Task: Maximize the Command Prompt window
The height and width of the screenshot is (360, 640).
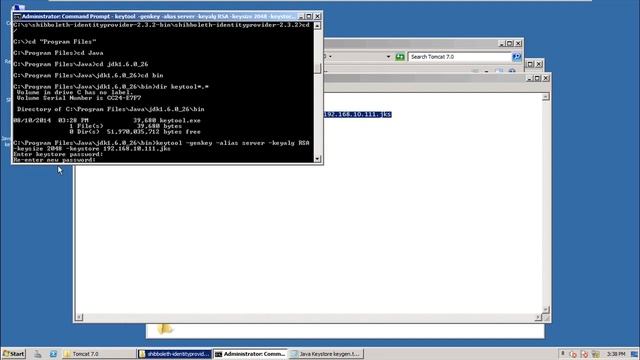Action: click(309, 16)
